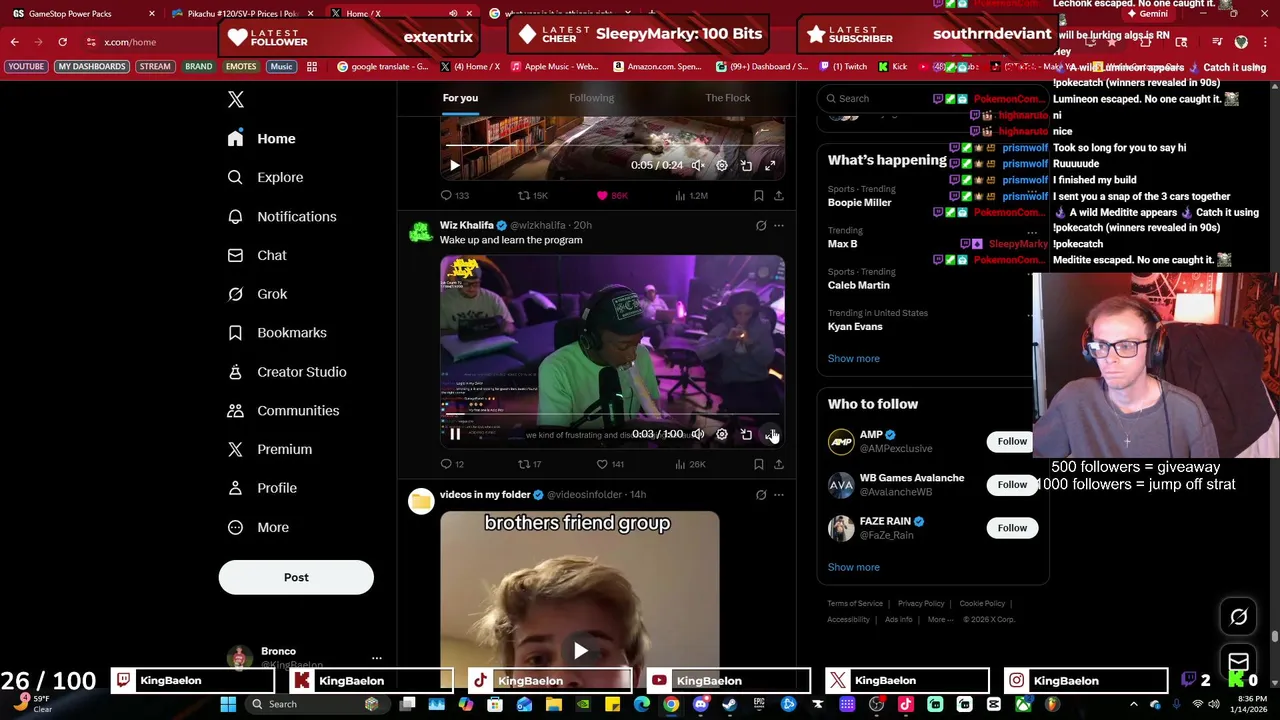
Task: Expand the More menu in sidebar
Action: [x=258, y=527]
